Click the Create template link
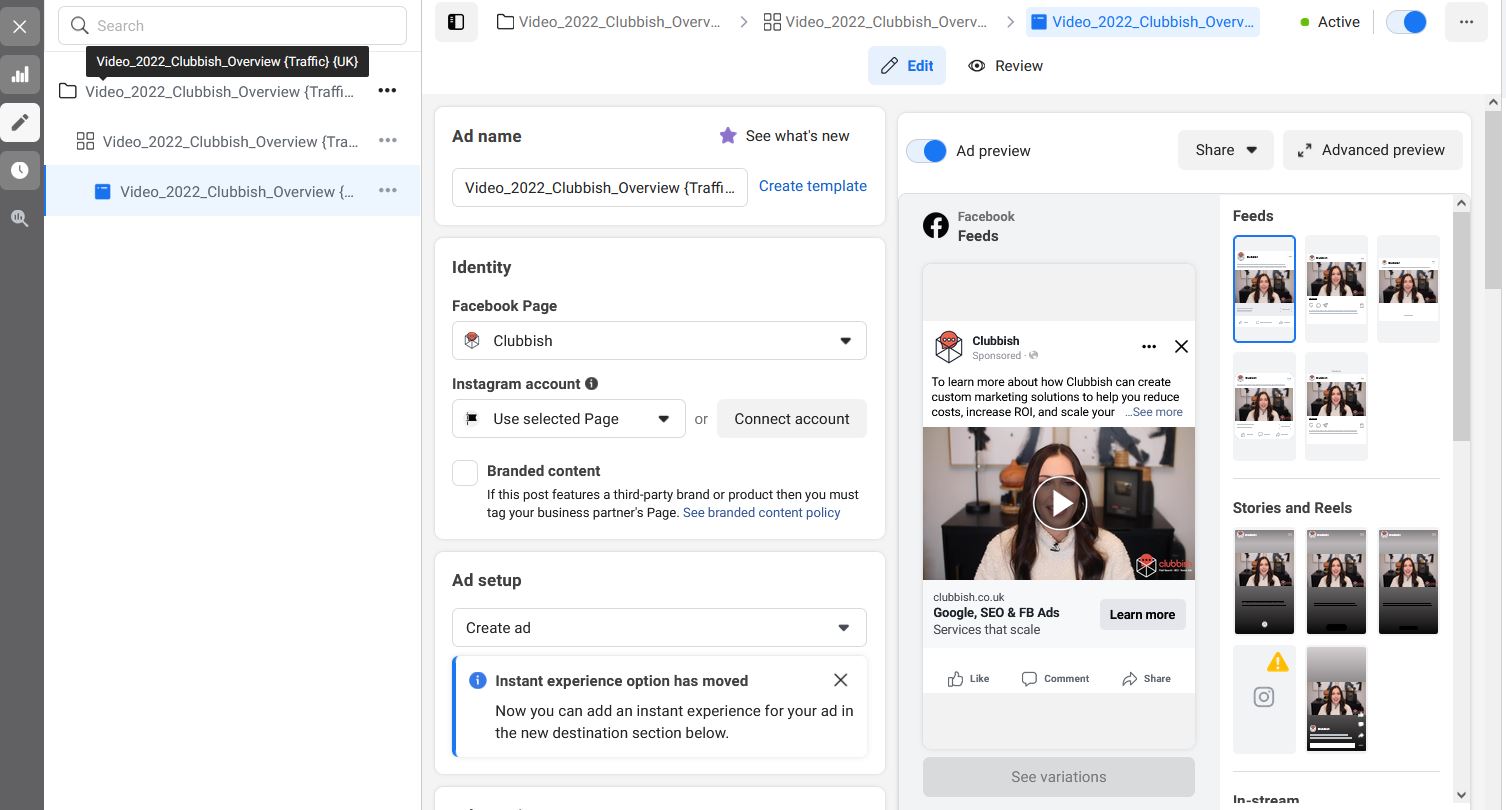Viewport: 1506px width, 810px height. click(x=813, y=186)
